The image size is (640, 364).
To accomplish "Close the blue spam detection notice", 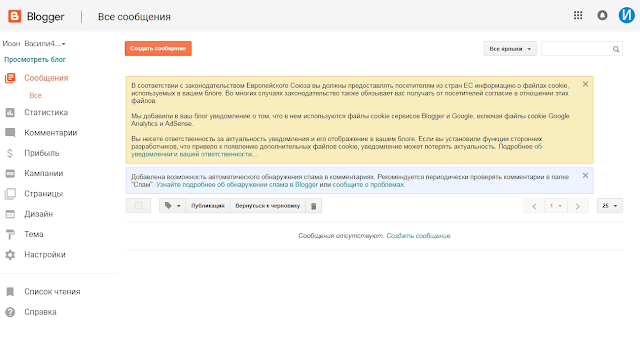I will (585, 175).
